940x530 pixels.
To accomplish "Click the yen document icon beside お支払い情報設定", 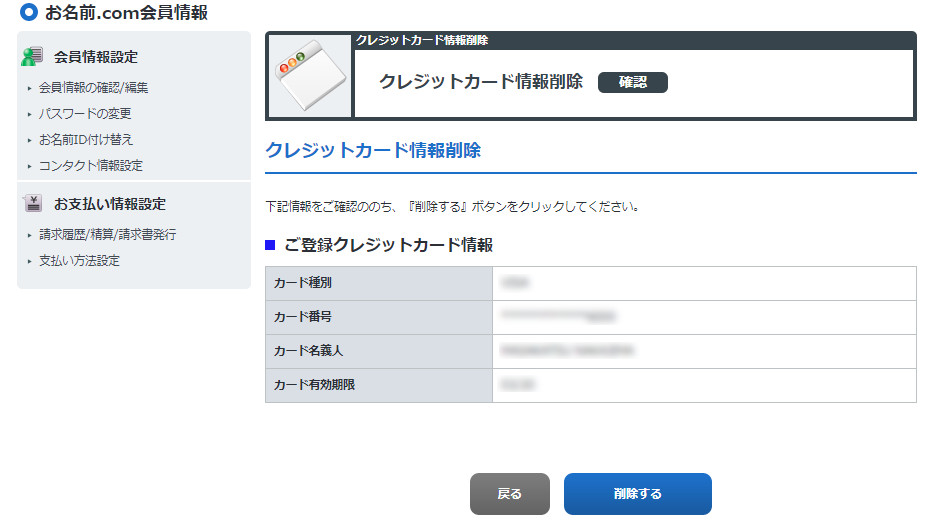I will [x=33, y=203].
